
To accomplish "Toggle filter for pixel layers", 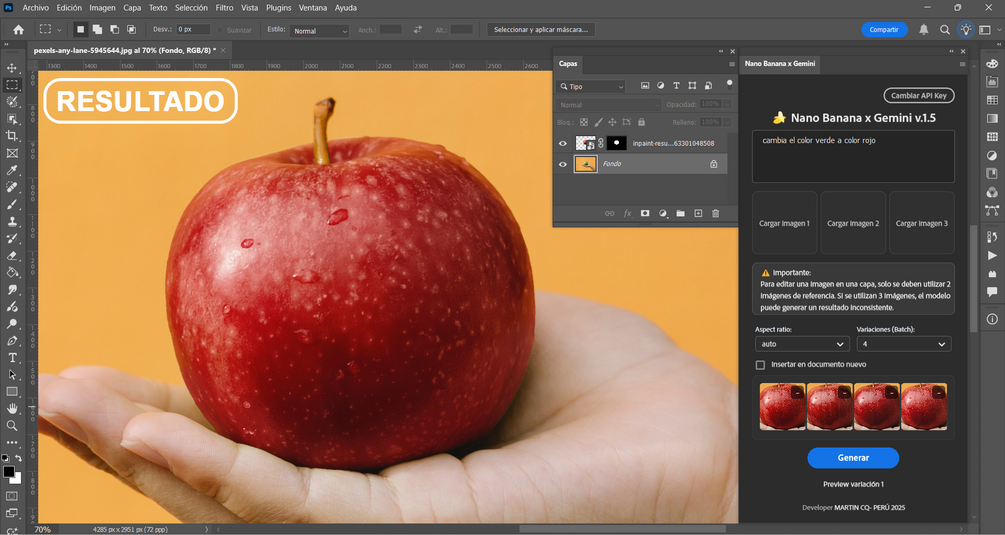I will coord(645,86).
